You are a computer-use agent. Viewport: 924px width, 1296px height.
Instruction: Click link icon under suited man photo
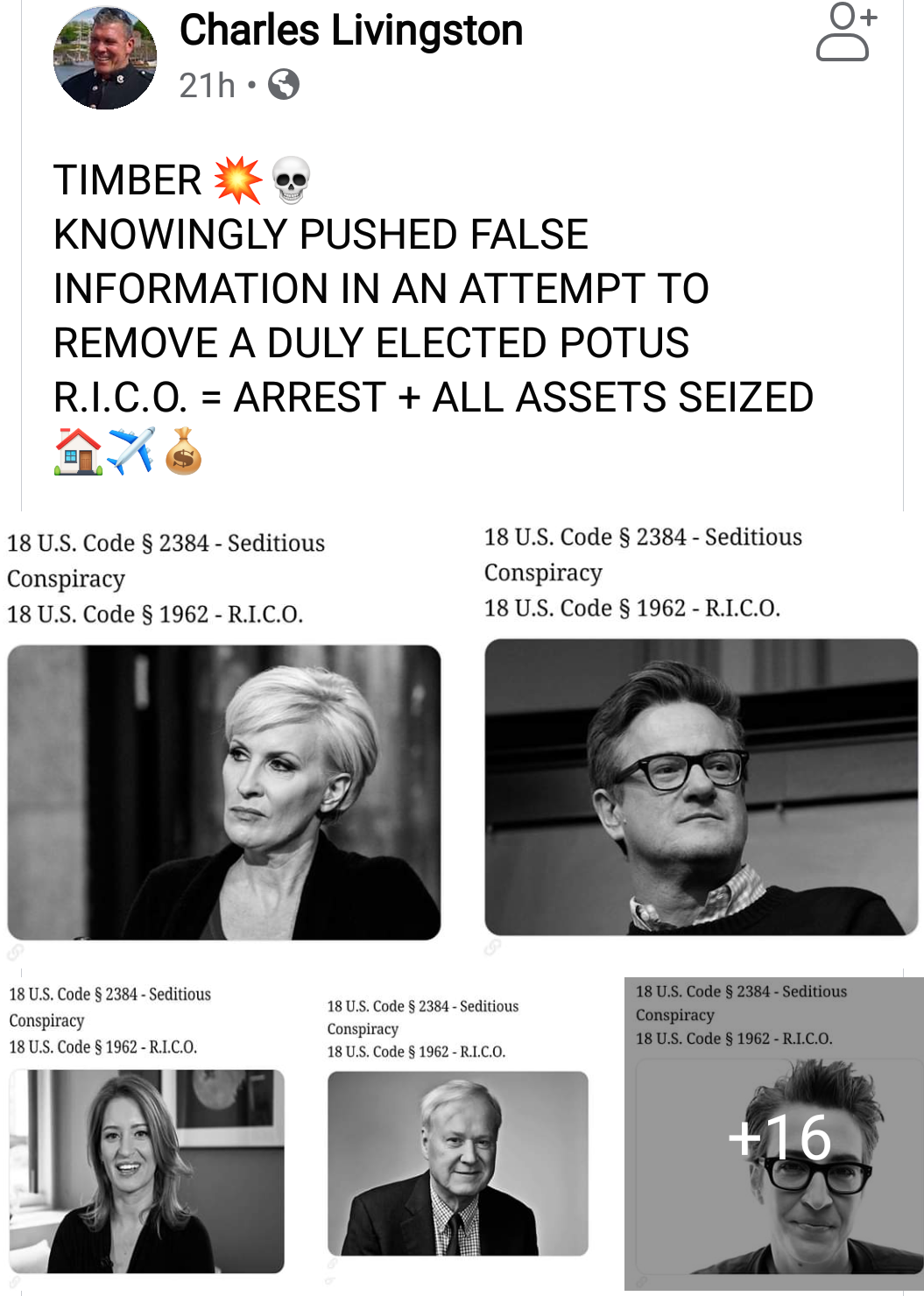tap(330, 1265)
